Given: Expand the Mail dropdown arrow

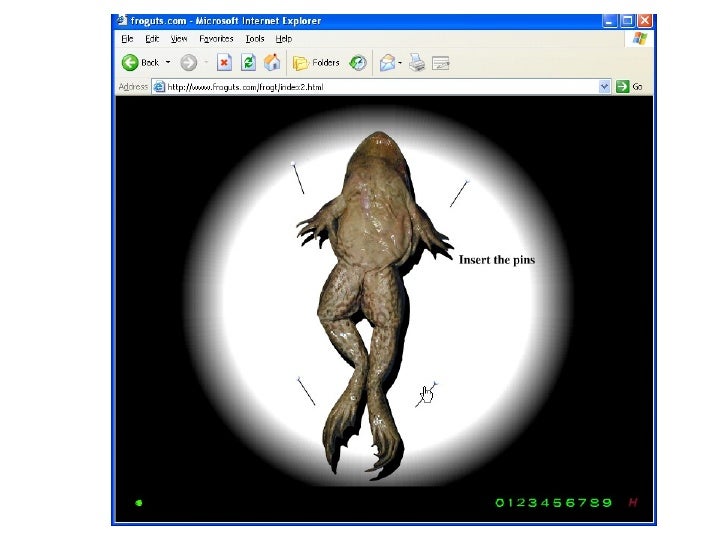Looking at the screenshot, I should pyautogui.click(x=400, y=63).
